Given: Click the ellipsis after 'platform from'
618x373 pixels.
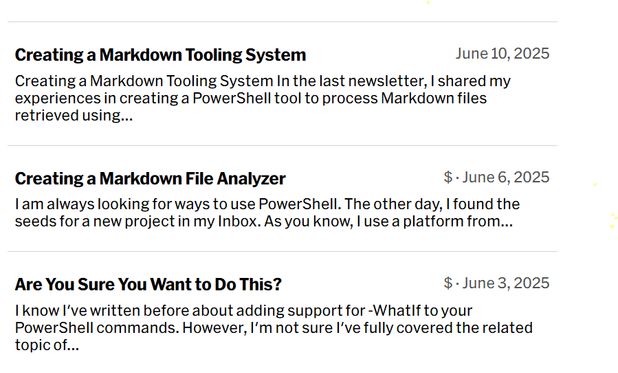Looking at the screenshot, I should tap(506, 224).
